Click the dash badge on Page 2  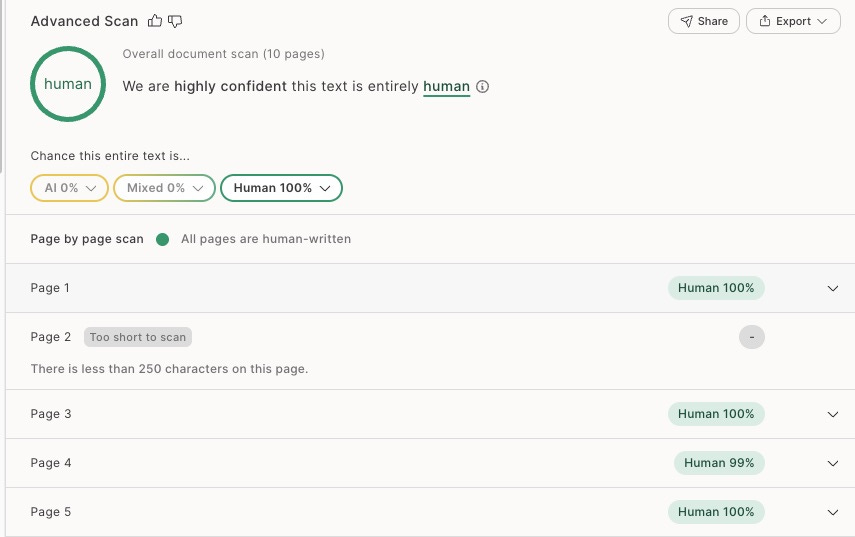(x=752, y=337)
